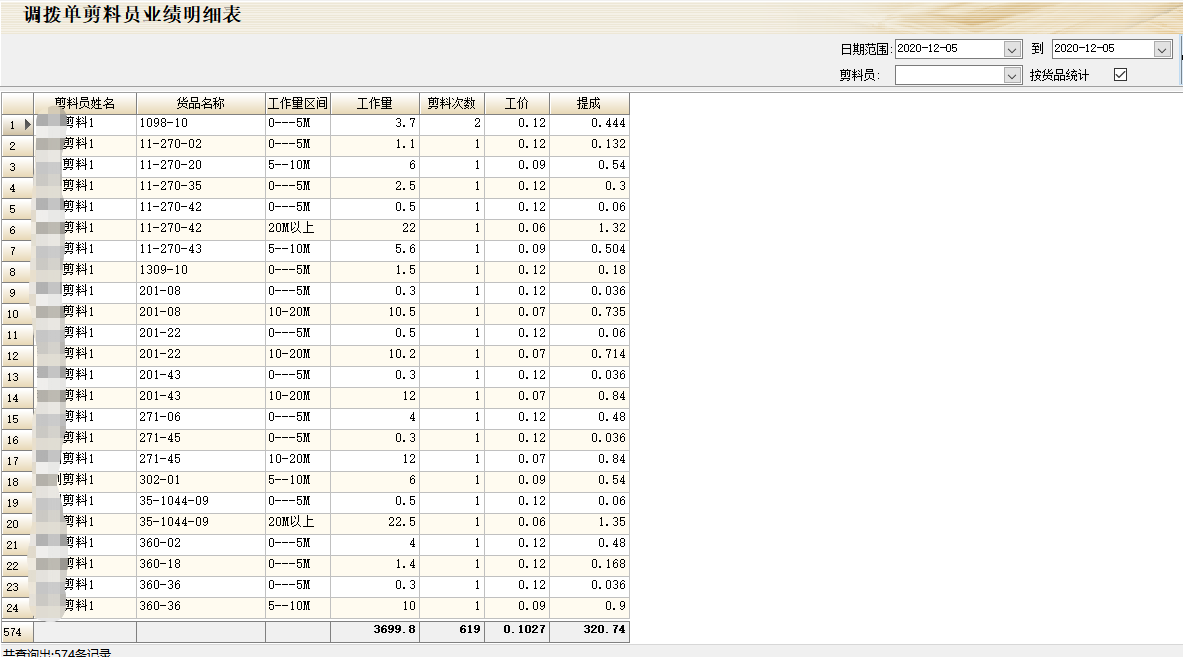Screen dimensions: 1183x657
Task: Click the 工作量 column header
Action: point(374,103)
